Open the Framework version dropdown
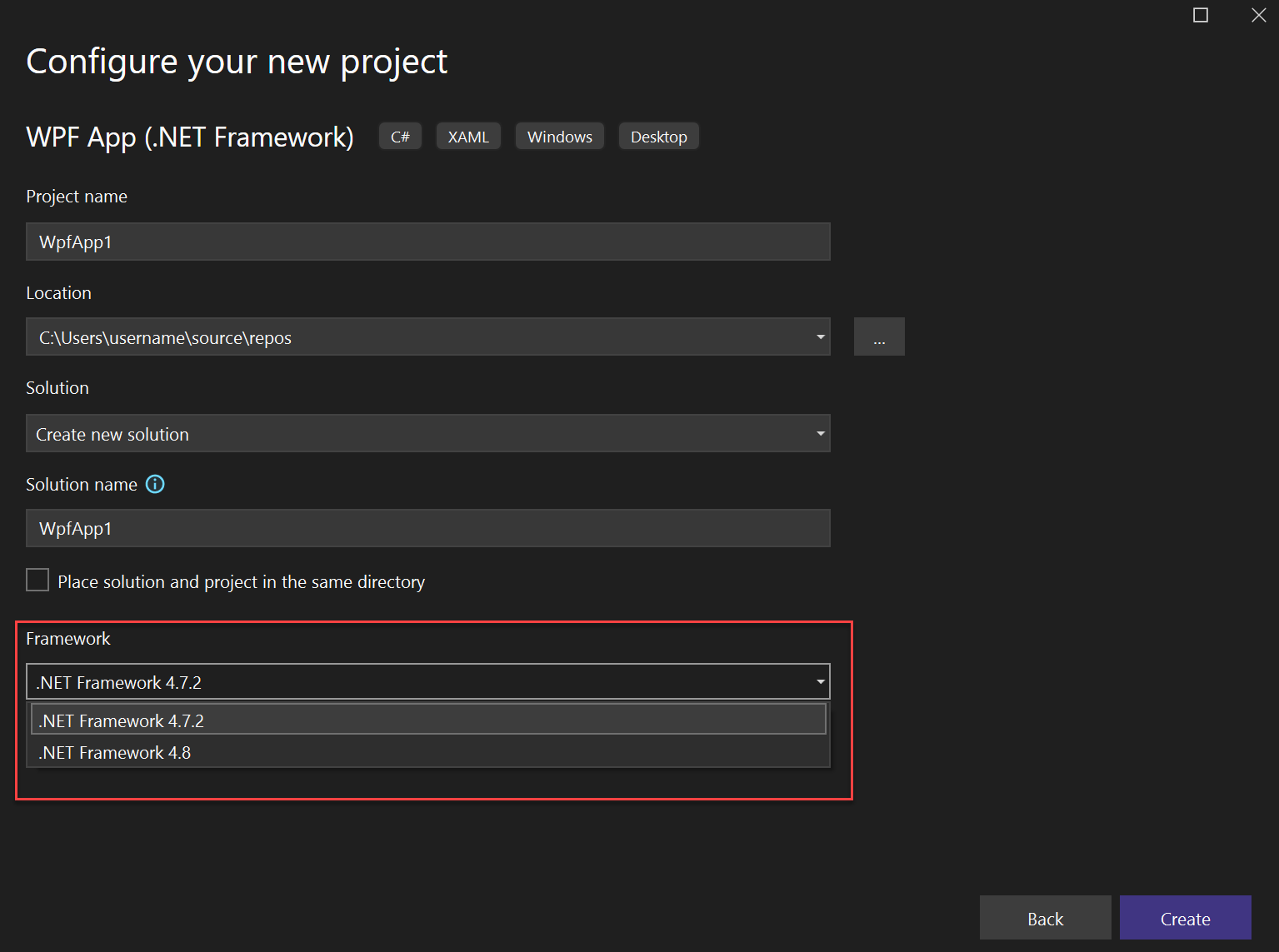The width and height of the screenshot is (1279, 952). coord(820,681)
